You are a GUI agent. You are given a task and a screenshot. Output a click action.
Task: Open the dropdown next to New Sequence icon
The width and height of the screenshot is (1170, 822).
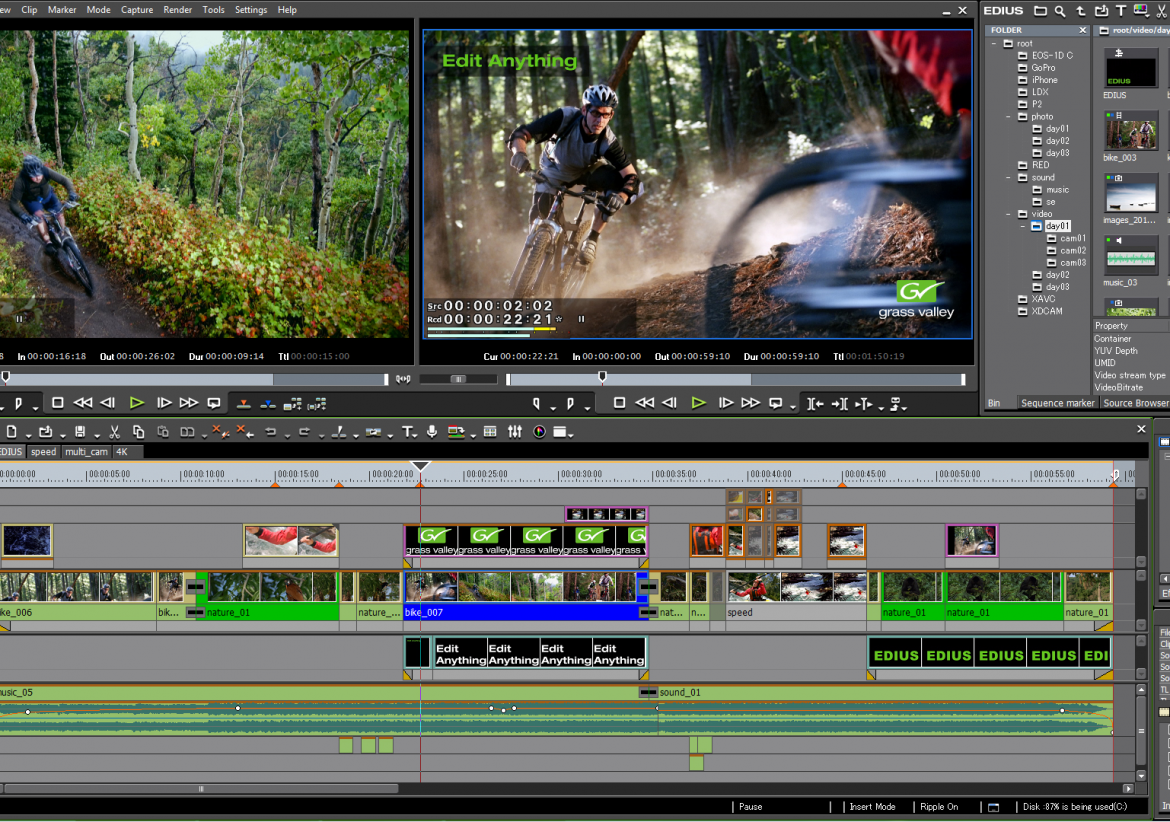click(x=28, y=435)
